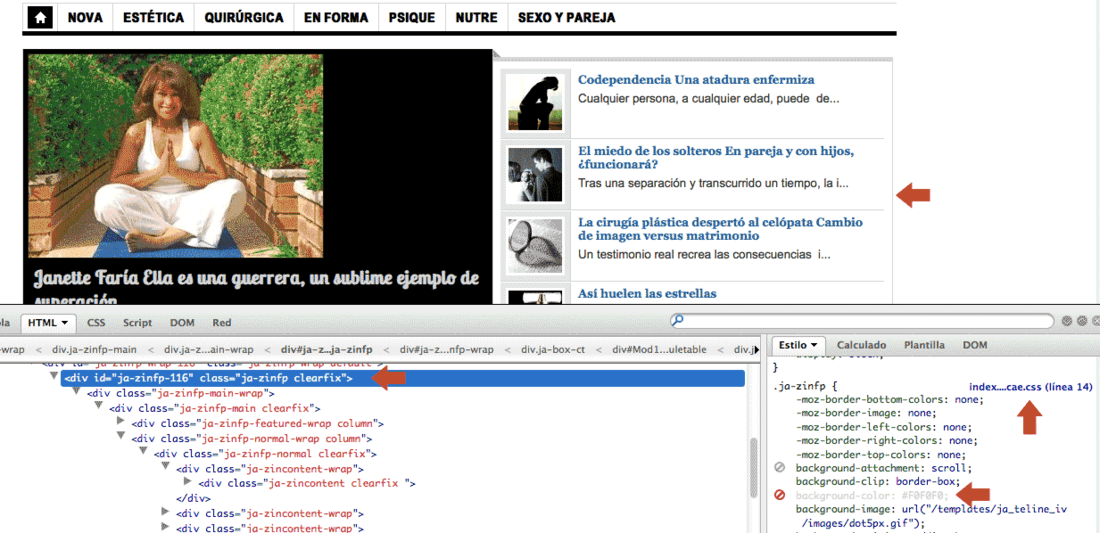Open index....cae.css (línea 14) source link
The width and height of the screenshot is (1100, 533).
(x=1031, y=387)
